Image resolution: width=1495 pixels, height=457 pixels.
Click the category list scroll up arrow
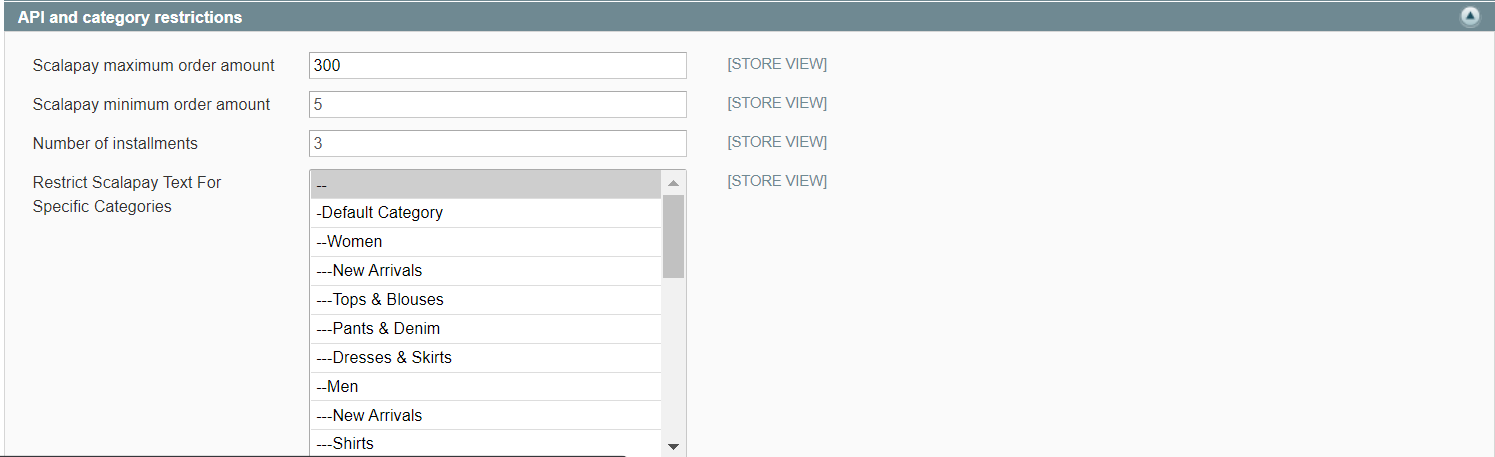(673, 183)
